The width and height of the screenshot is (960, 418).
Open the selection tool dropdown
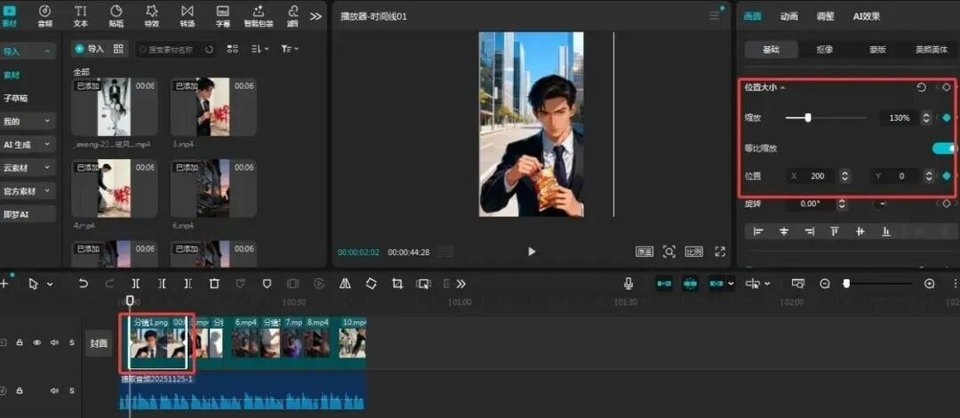[50, 284]
